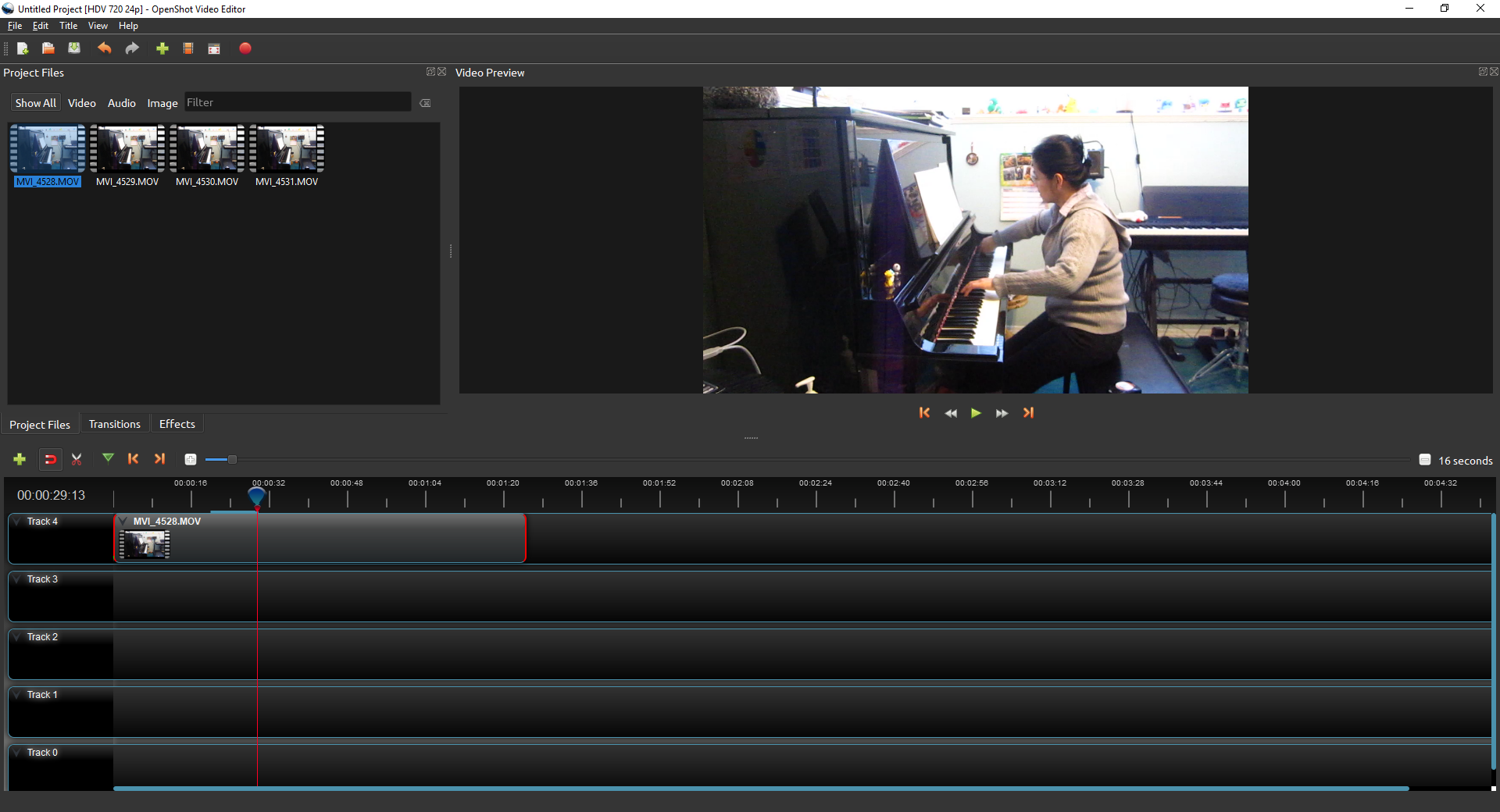Jump to end in video preview

pyautogui.click(x=1028, y=413)
